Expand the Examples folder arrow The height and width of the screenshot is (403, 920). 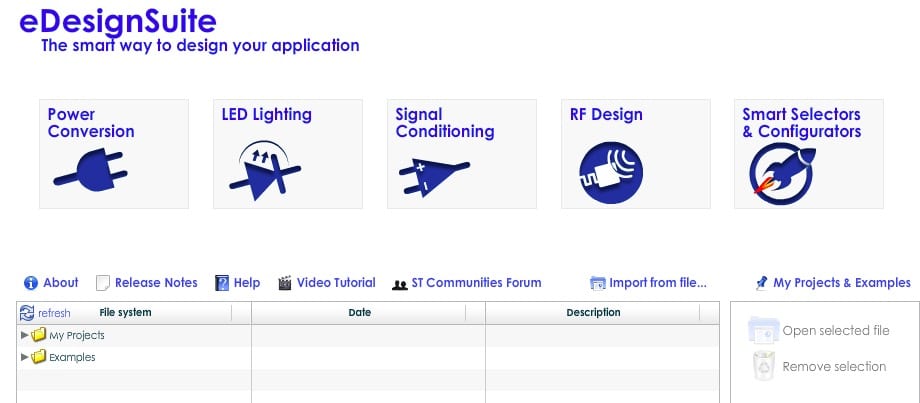pos(25,357)
